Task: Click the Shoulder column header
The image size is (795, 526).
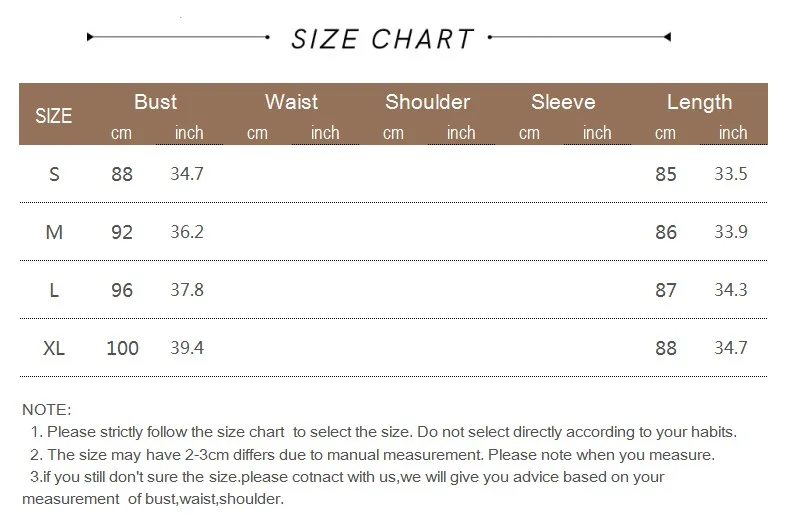Action: coord(427,102)
